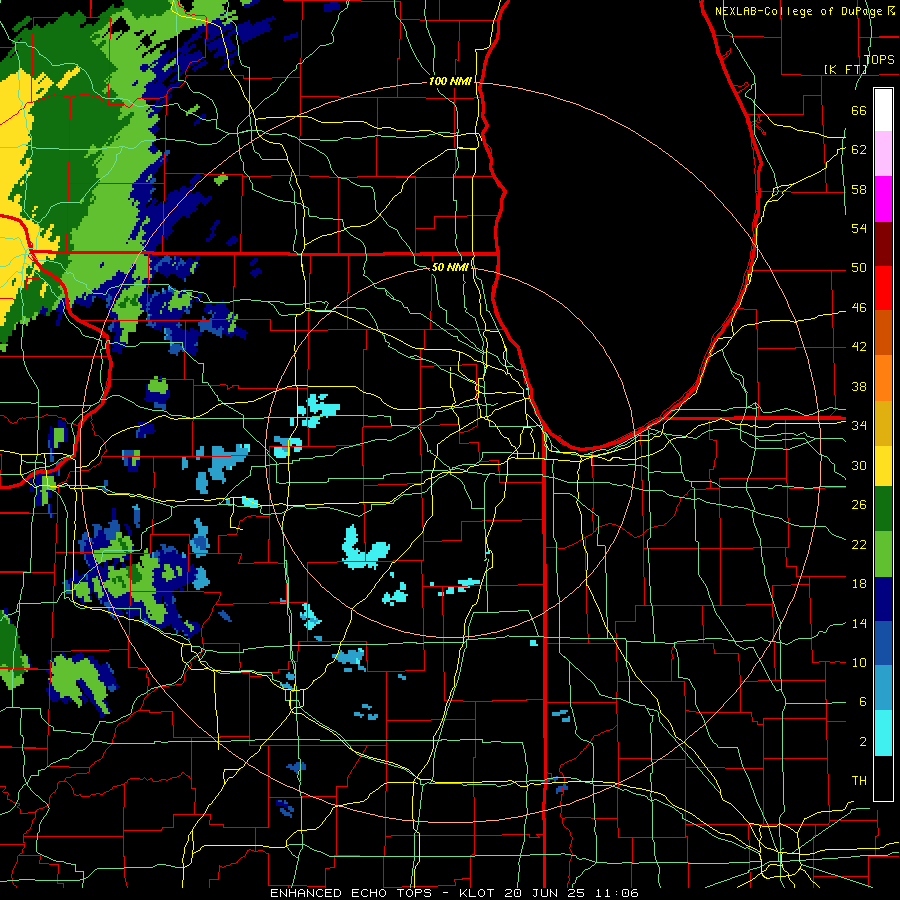Click the "58" legend value

click(859, 189)
